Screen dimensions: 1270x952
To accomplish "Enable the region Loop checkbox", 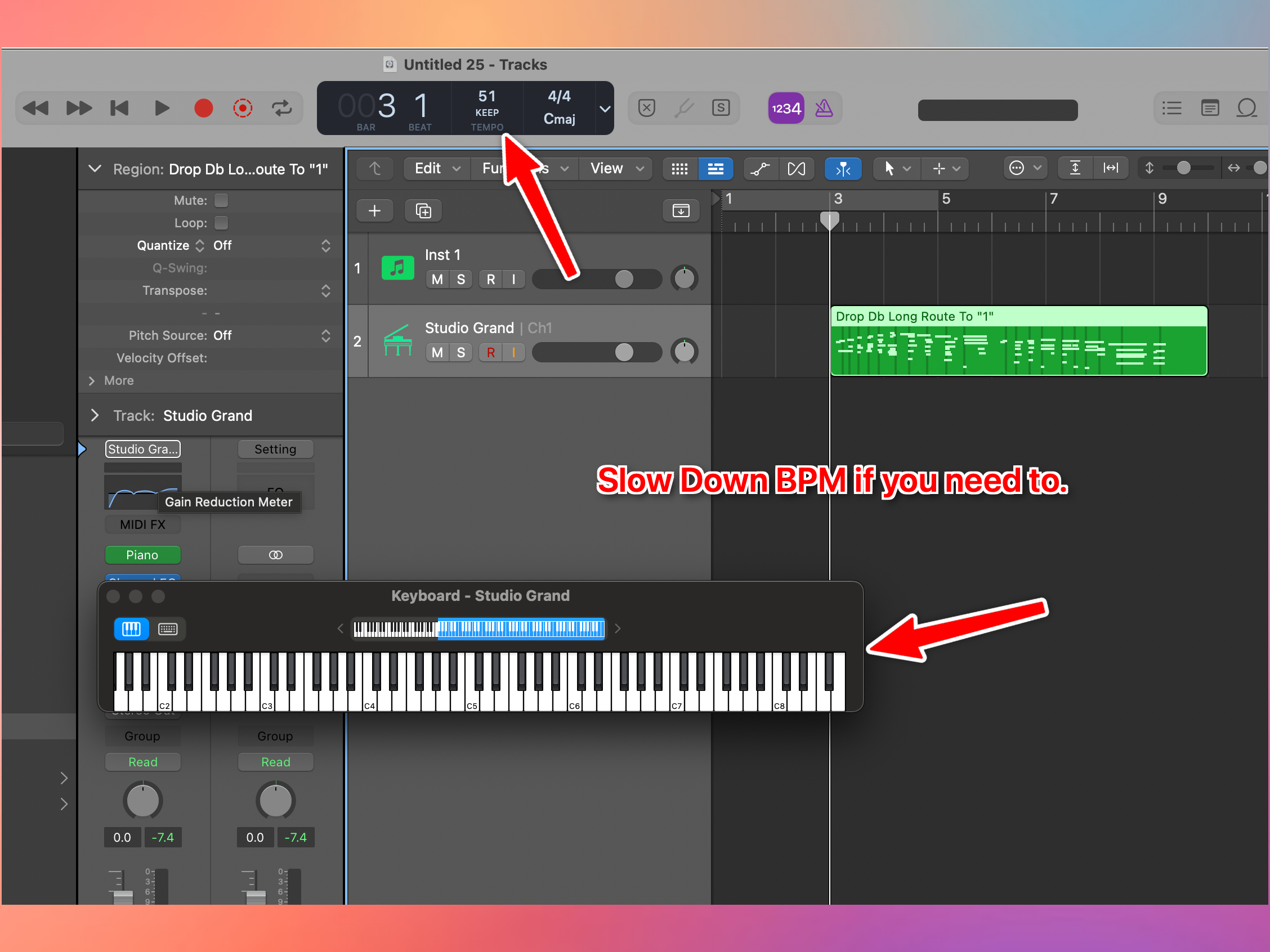I will pyautogui.click(x=221, y=223).
